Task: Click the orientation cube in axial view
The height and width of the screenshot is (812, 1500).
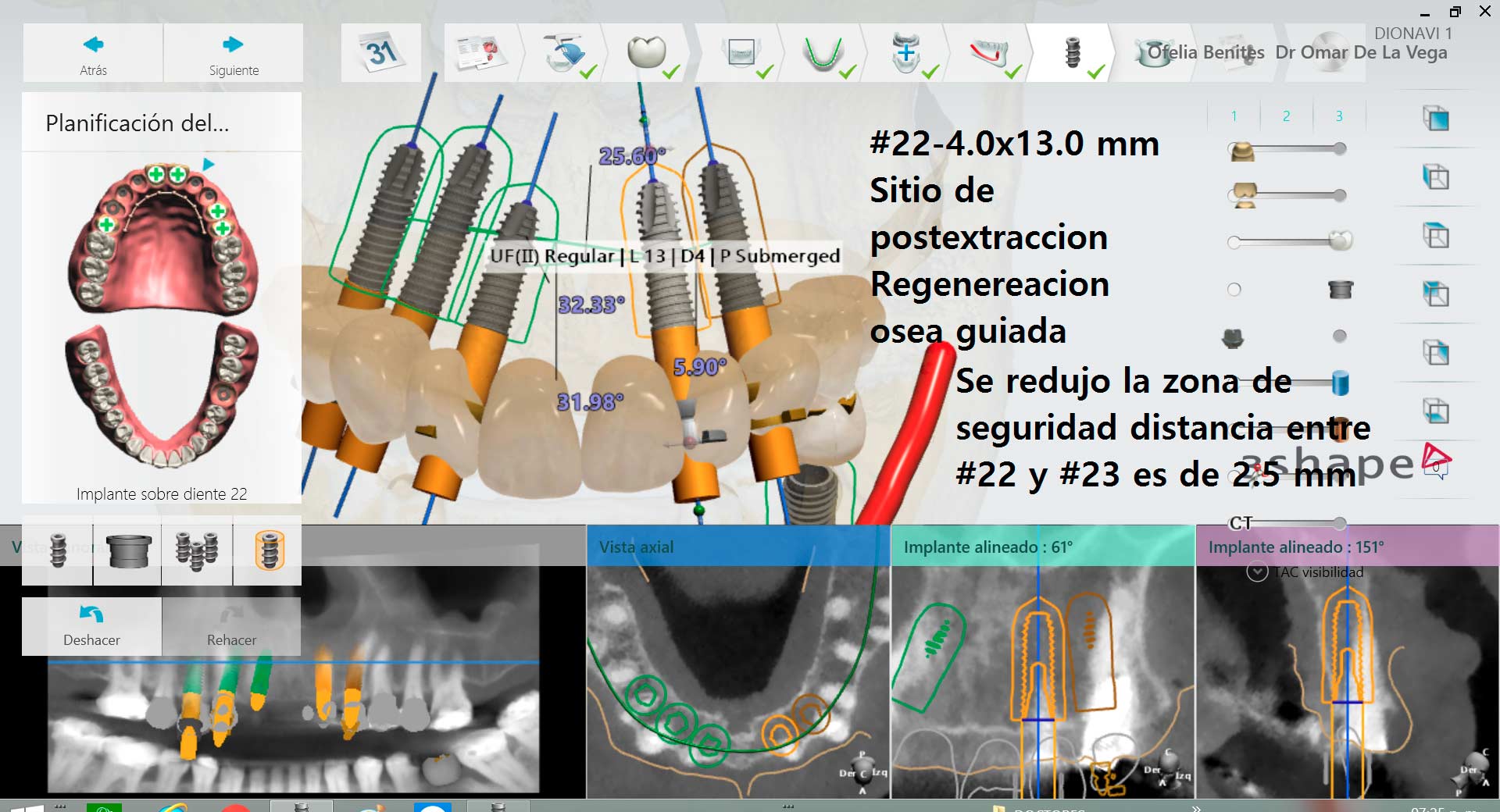Action: tap(863, 772)
